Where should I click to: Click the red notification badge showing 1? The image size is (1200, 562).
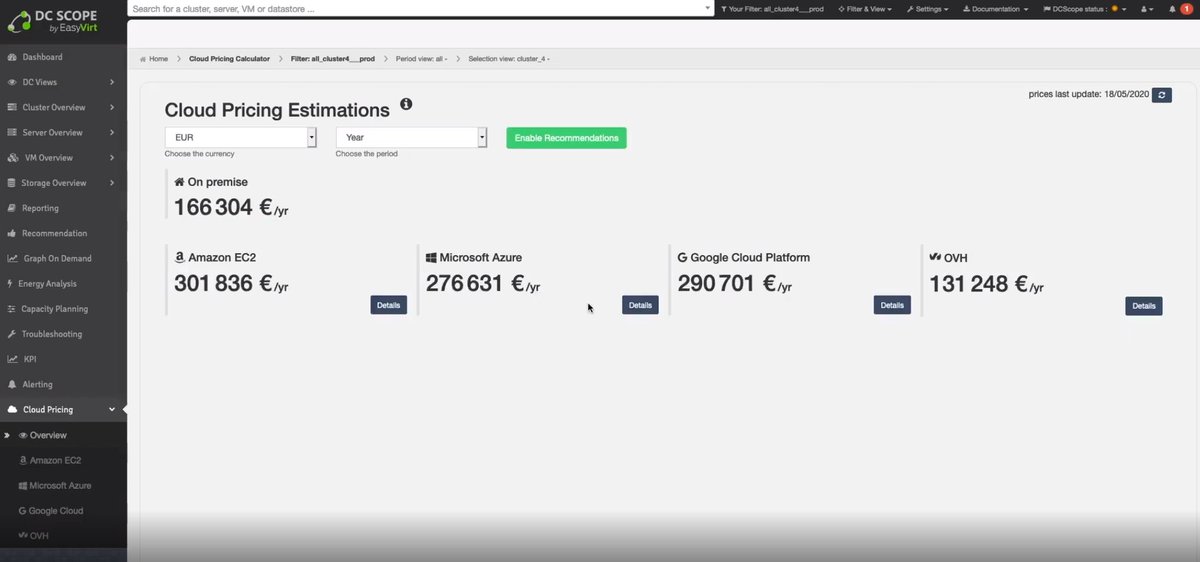[x=1187, y=9]
